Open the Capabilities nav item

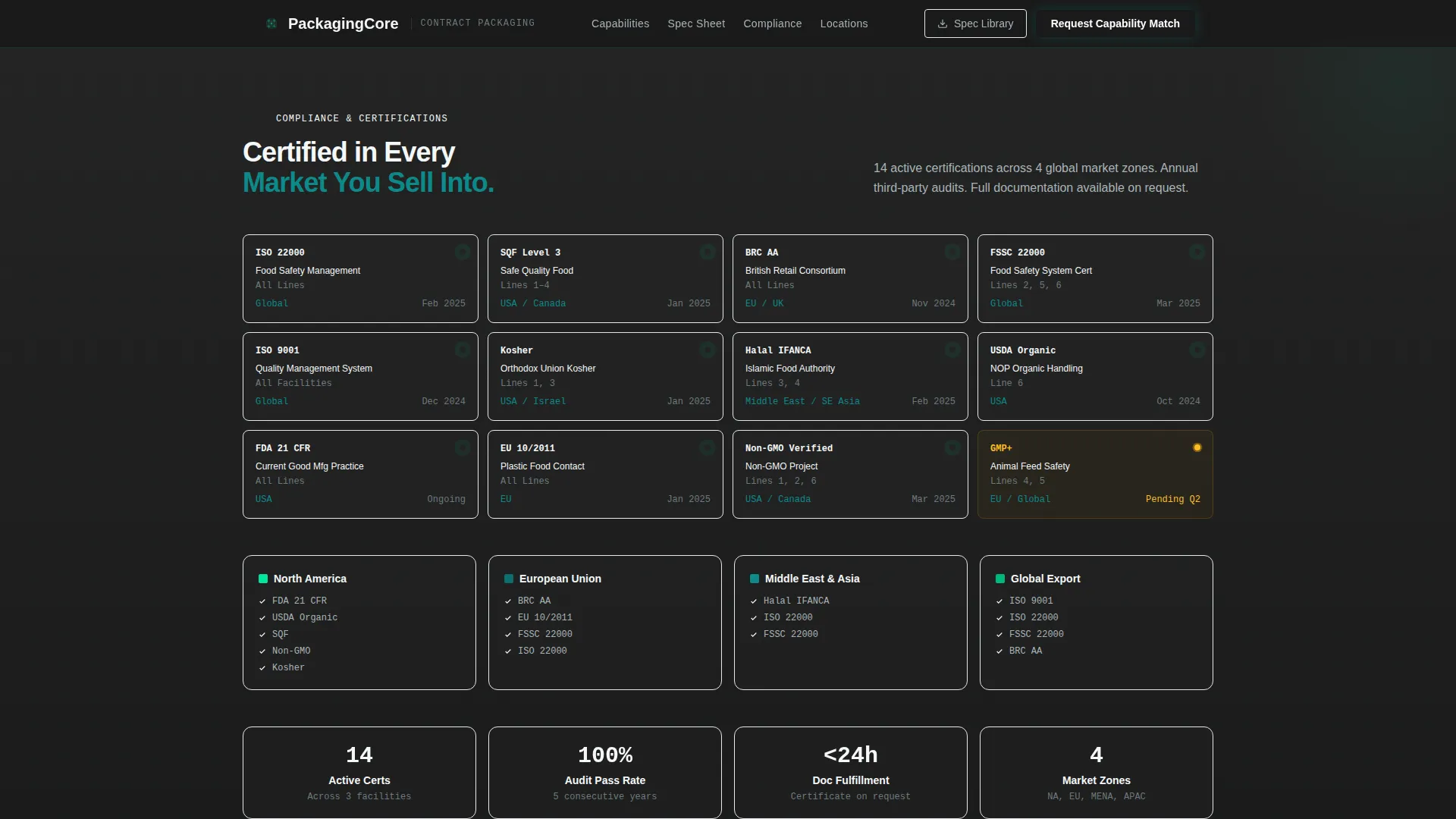[x=620, y=24]
